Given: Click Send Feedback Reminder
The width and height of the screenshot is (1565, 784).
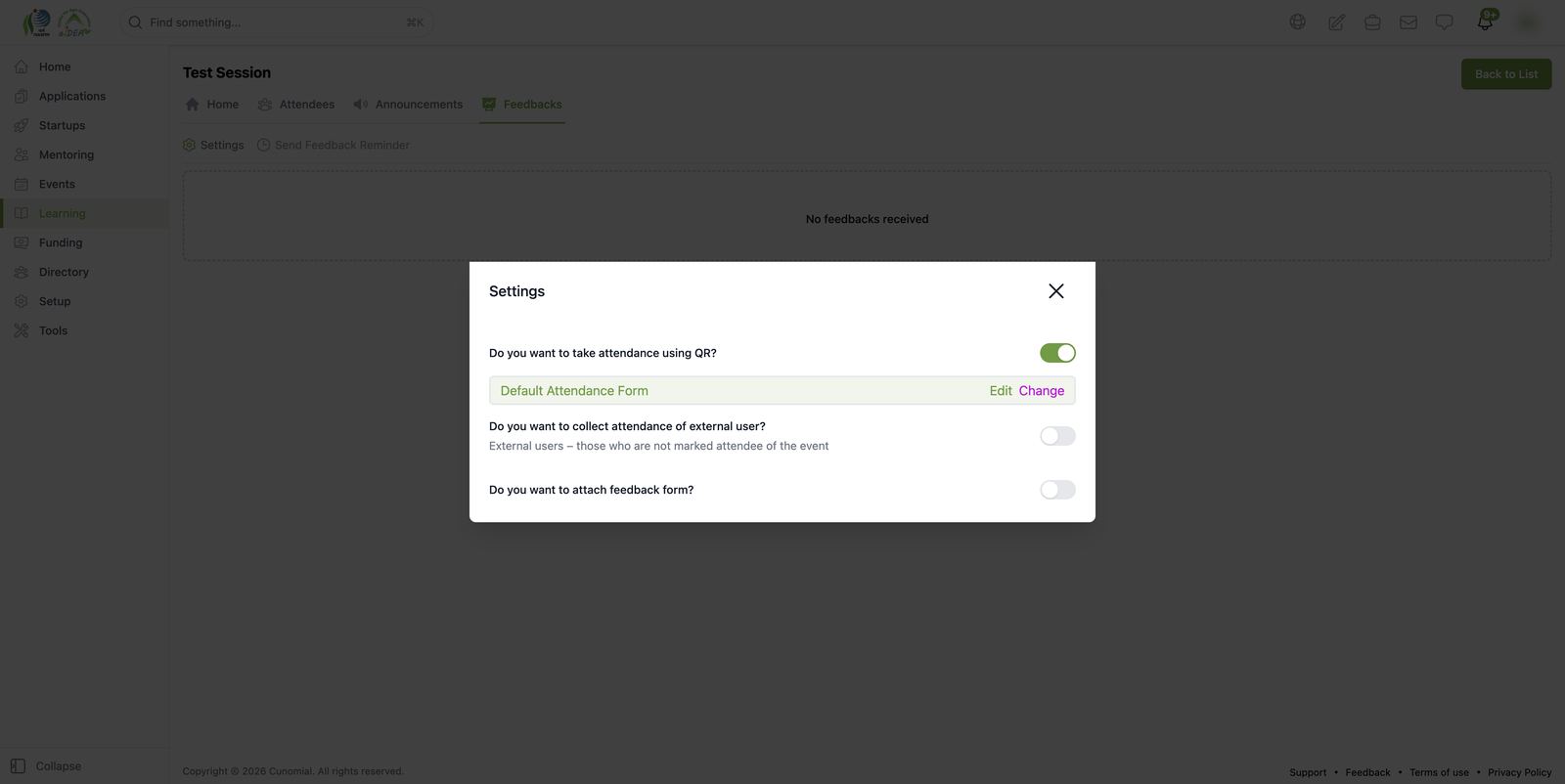Looking at the screenshot, I should tap(334, 145).
